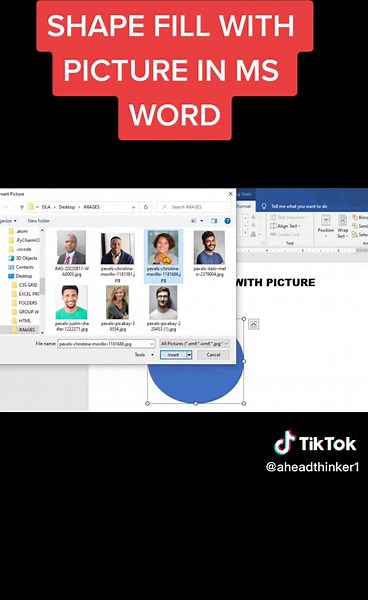Open Text Effects icon in WordArt Styles
368x600 pixels.
254,234
